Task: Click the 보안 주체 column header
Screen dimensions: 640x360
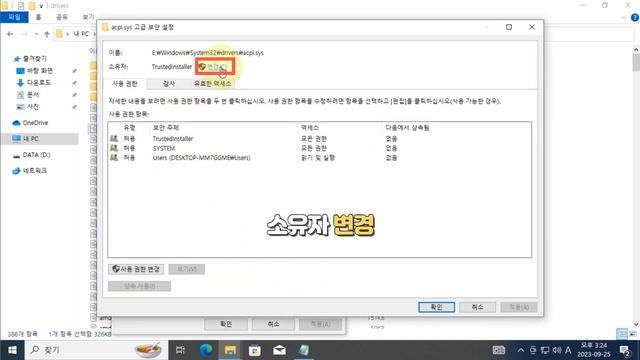Action: (166, 128)
